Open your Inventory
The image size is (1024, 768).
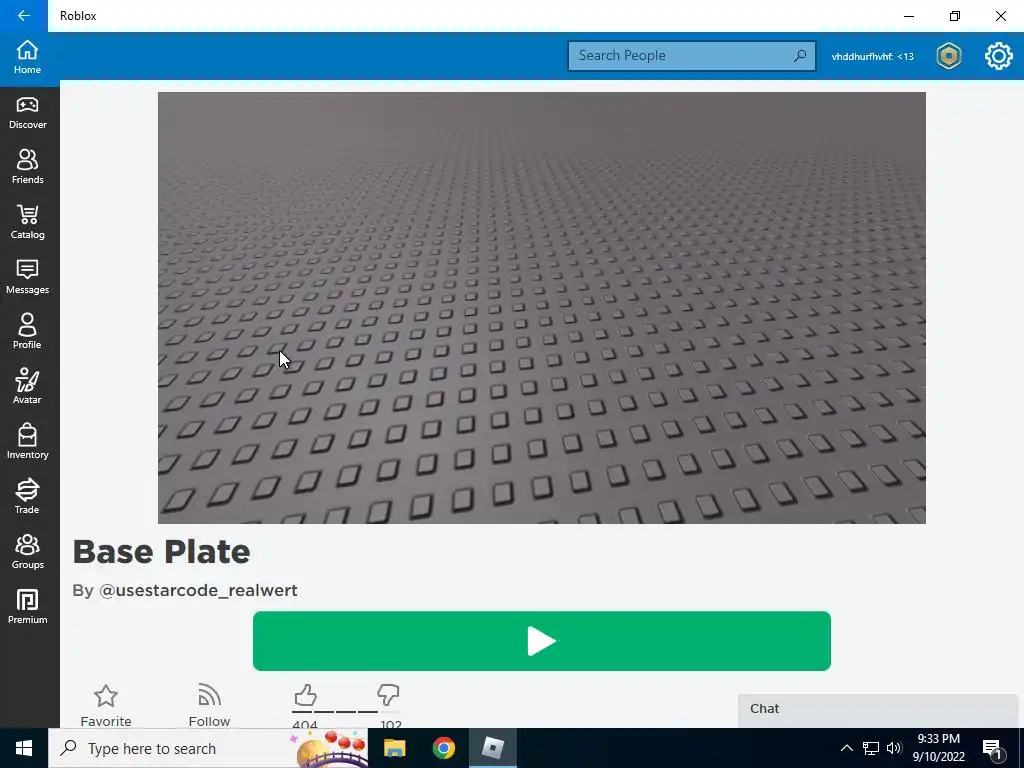(27, 442)
